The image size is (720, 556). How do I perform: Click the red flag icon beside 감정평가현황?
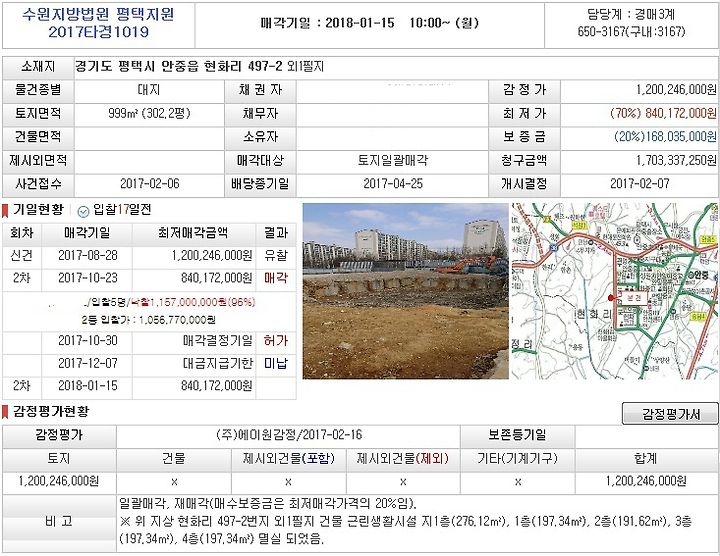click(x=6, y=412)
